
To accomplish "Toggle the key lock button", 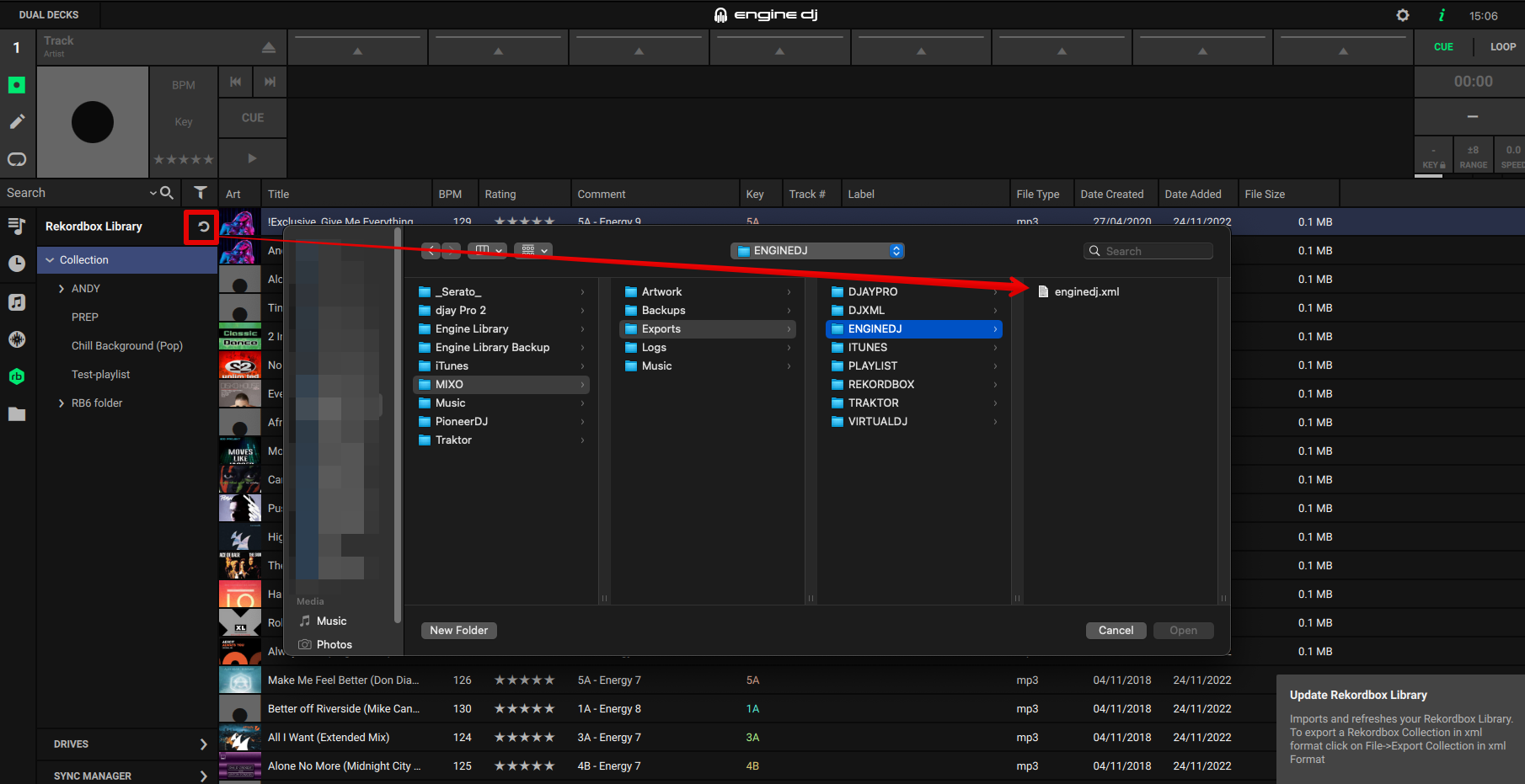I will (1433, 156).
